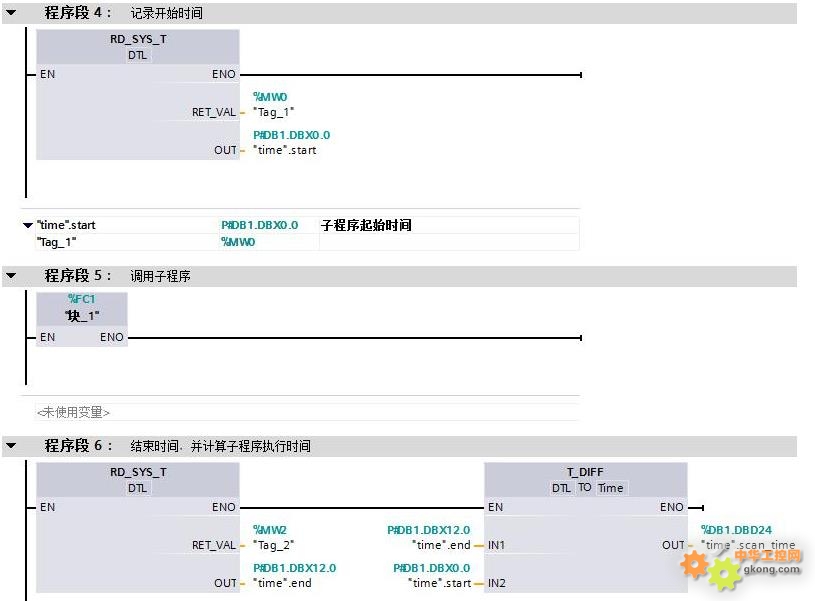The height and width of the screenshot is (601, 815).
Task: Click the "time".start OUT operand in network 4
Action: click(x=285, y=150)
